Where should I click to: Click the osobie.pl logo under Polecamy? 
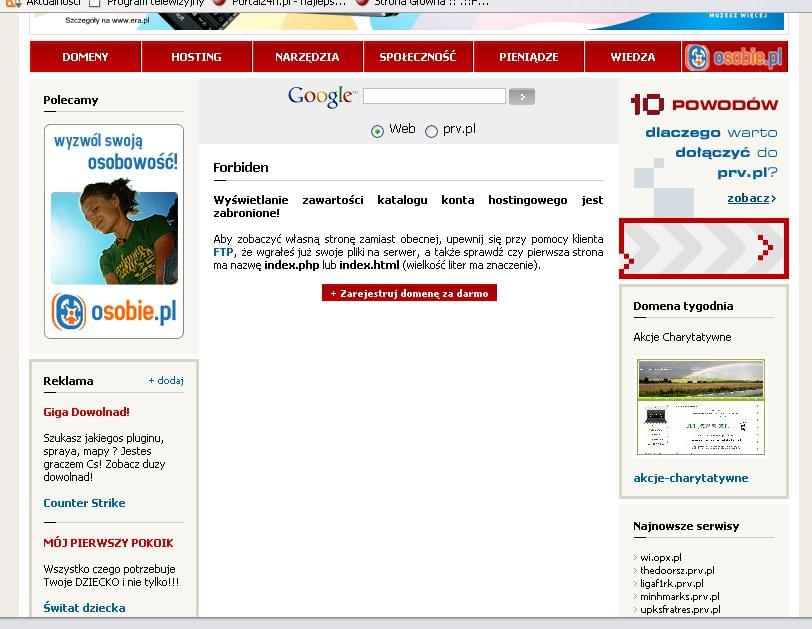point(114,311)
